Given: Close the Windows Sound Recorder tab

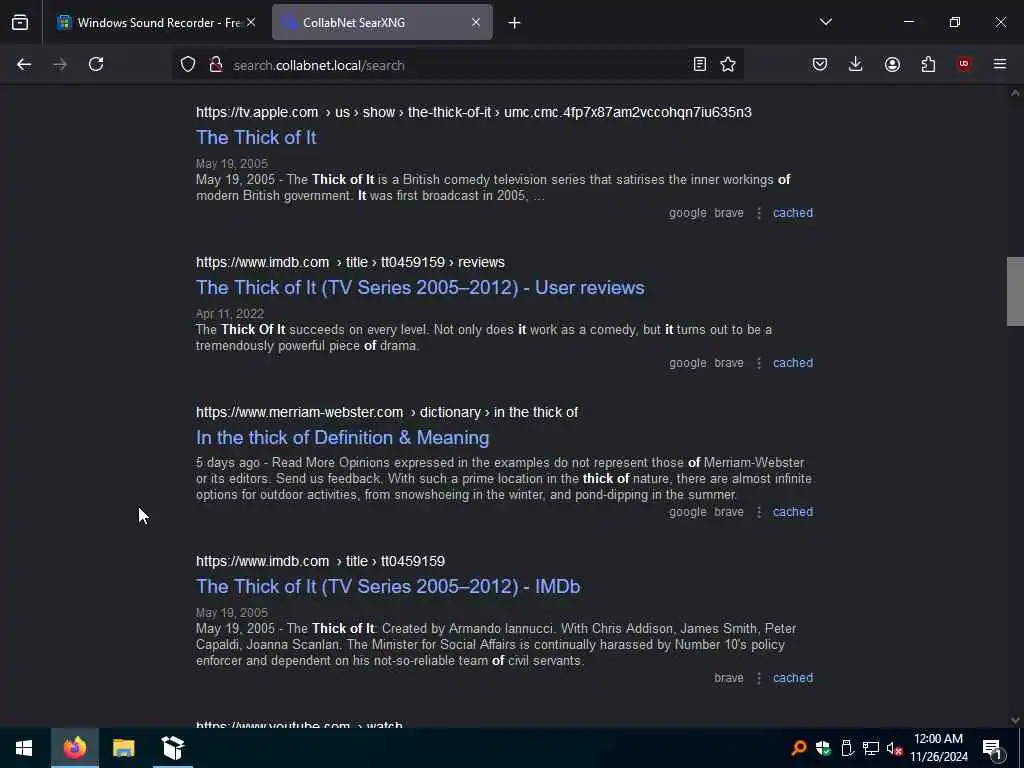Looking at the screenshot, I should [x=251, y=22].
